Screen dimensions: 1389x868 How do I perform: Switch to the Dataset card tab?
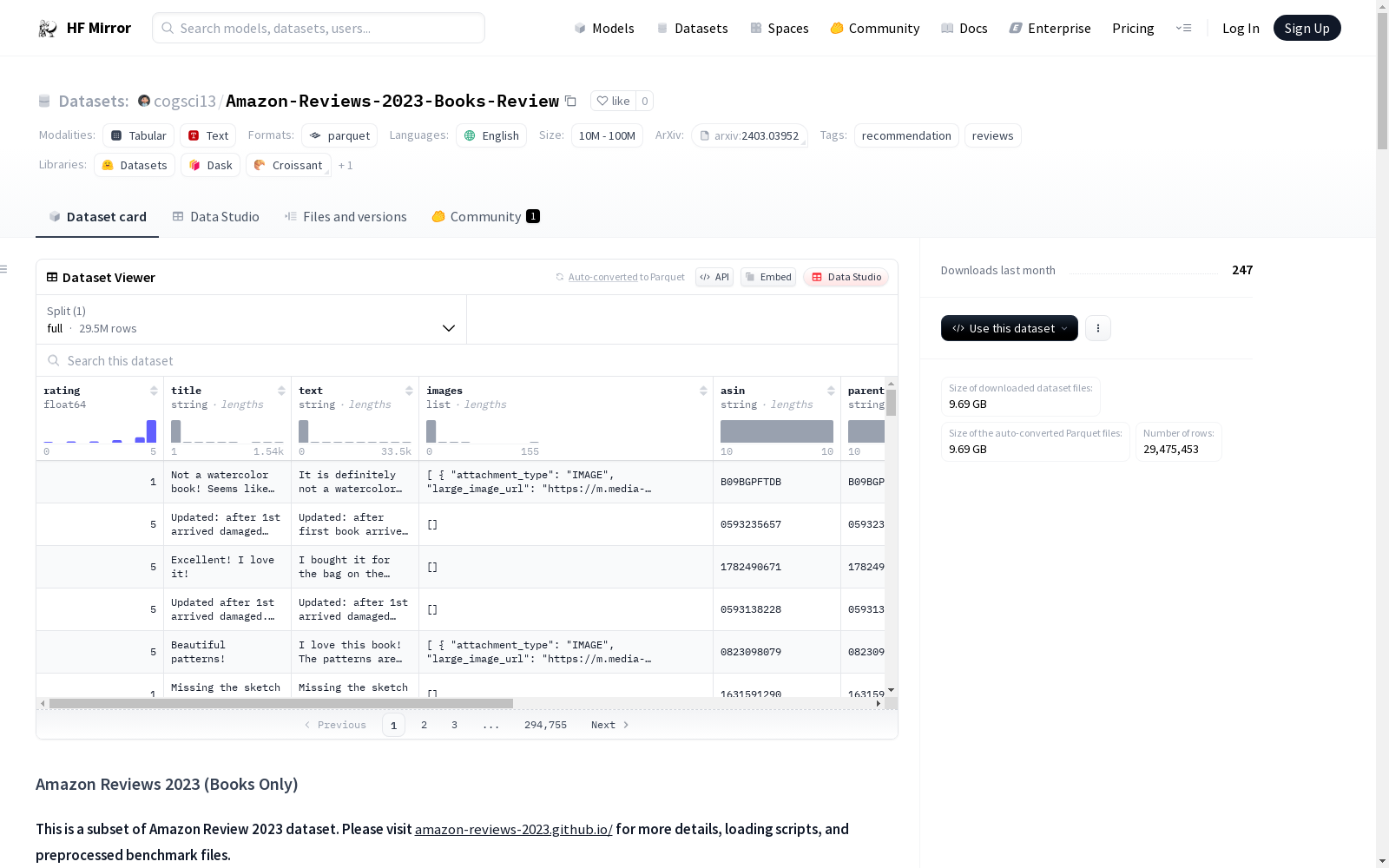coord(97,217)
